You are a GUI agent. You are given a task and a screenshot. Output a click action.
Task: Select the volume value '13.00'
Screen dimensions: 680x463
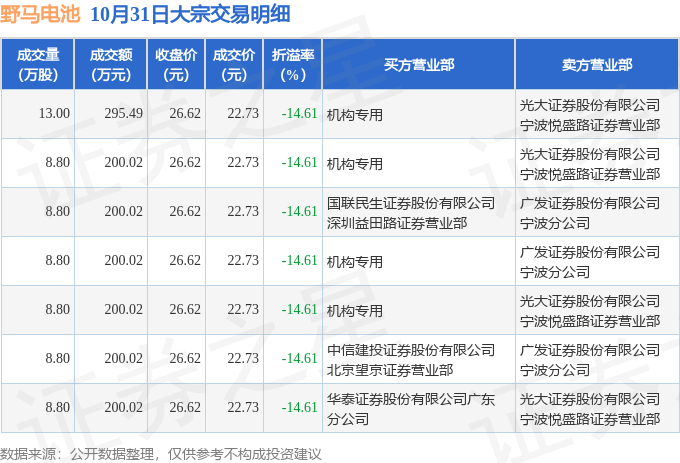(54, 114)
